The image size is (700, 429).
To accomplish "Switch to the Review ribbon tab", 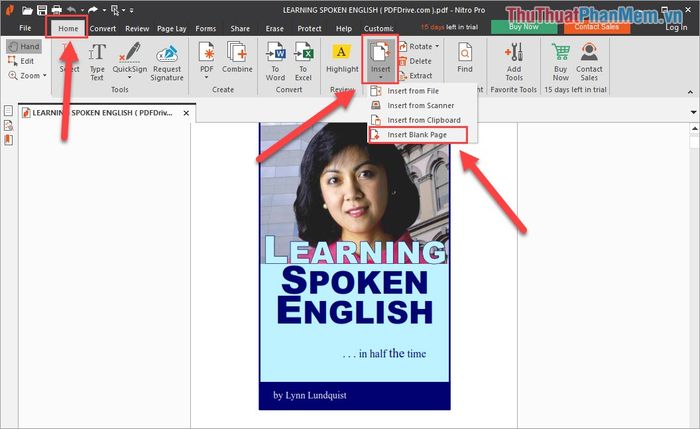I will click(137, 29).
